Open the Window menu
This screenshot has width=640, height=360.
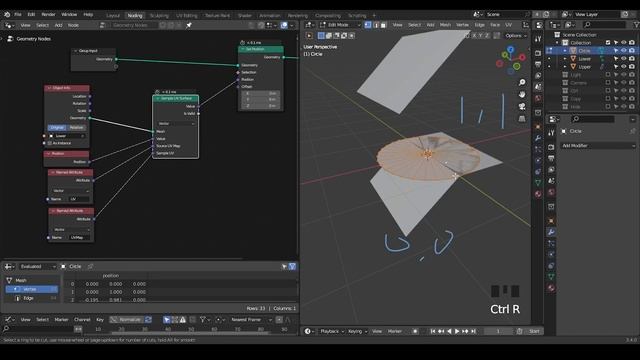pos(69,14)
